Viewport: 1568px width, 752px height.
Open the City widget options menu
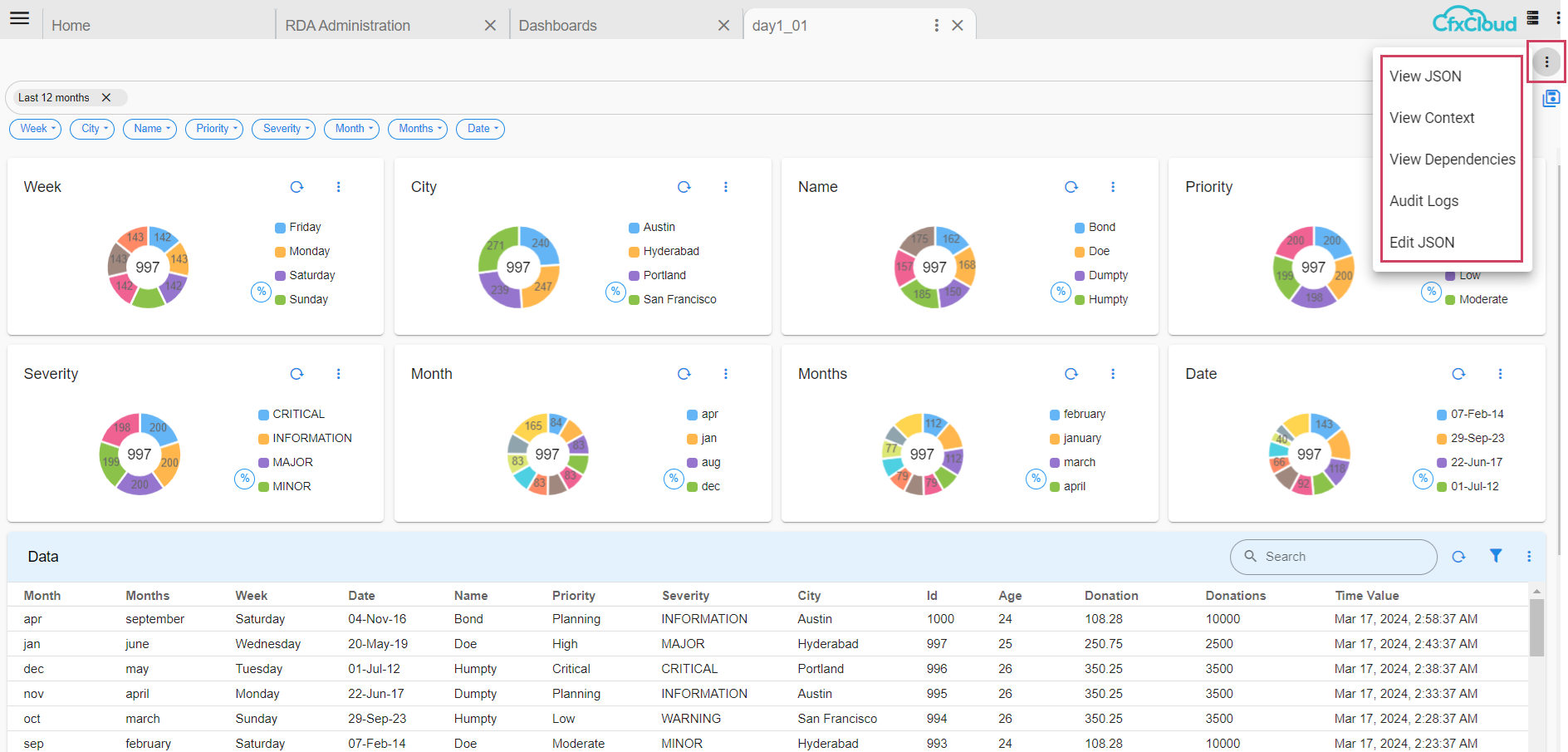point(725,187)
